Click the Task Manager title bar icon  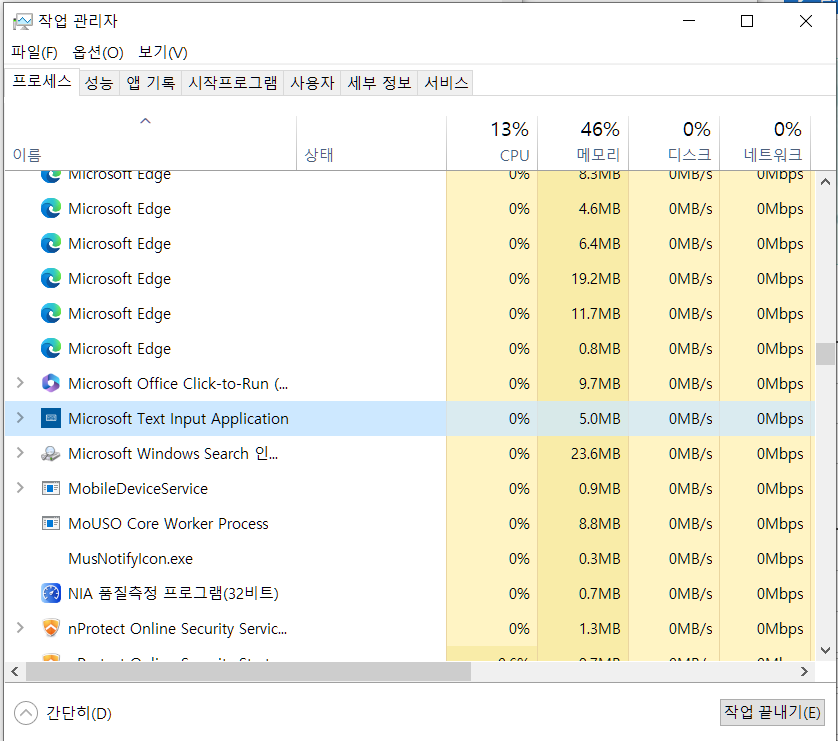[x=22, y=21]
